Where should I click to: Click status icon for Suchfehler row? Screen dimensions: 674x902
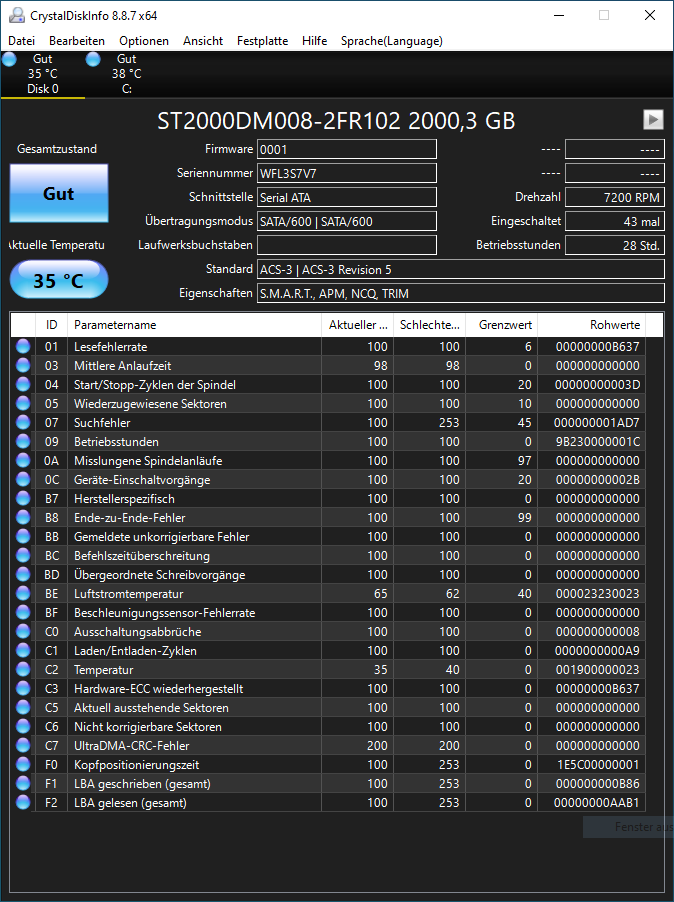coord(23,422)
